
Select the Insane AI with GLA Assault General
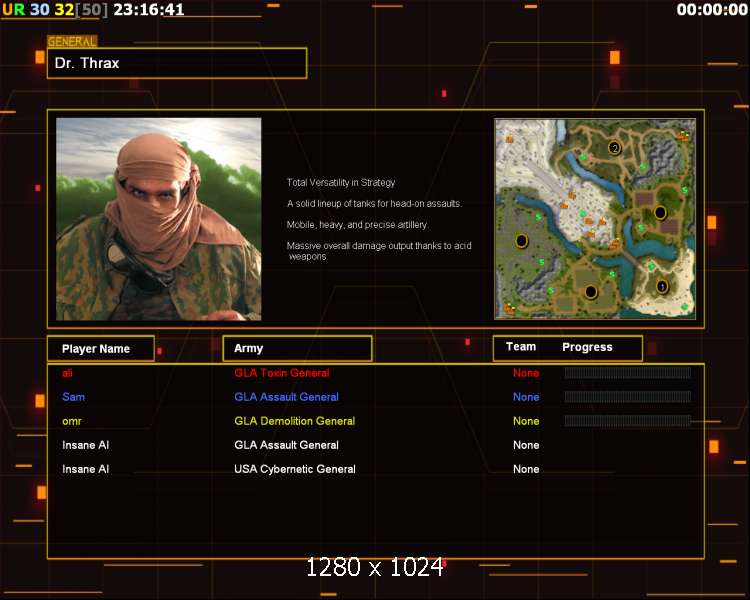tap(86, 445)
